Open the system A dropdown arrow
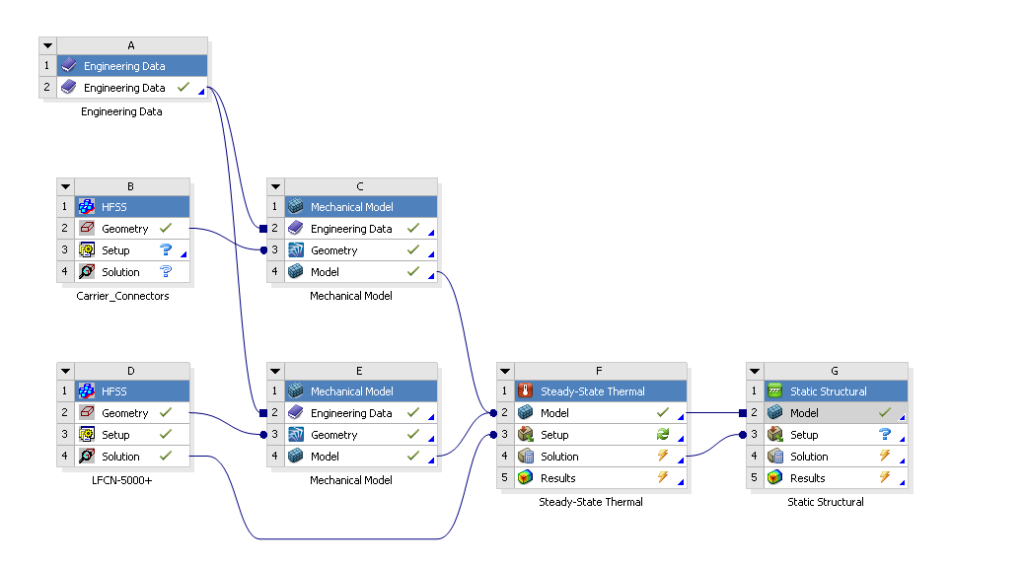The image size is (1024, 566). click(48, 45)
